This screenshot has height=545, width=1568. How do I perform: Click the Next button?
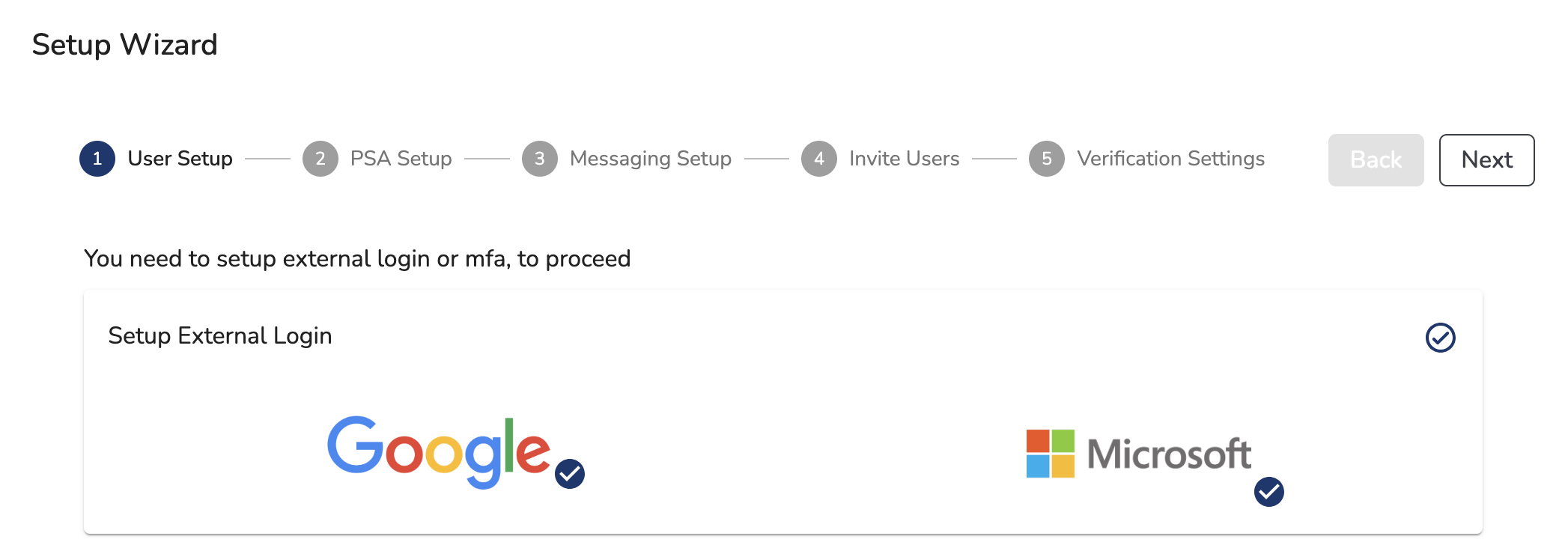(x=1487, y=160)
